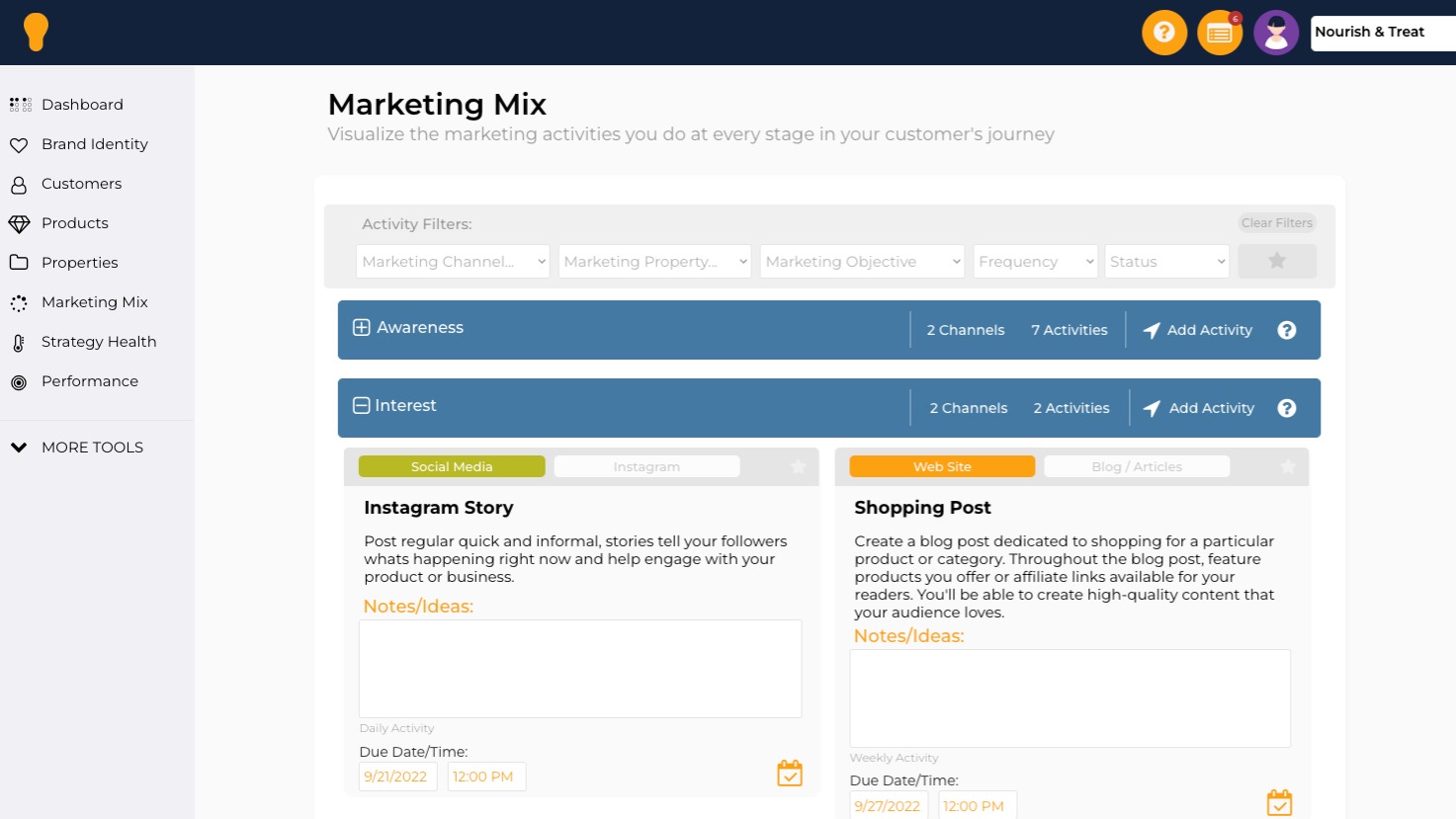The image size is (1456, 819).
Task: Click Awareness 7 Activities count
Action: pos(1070,330)
